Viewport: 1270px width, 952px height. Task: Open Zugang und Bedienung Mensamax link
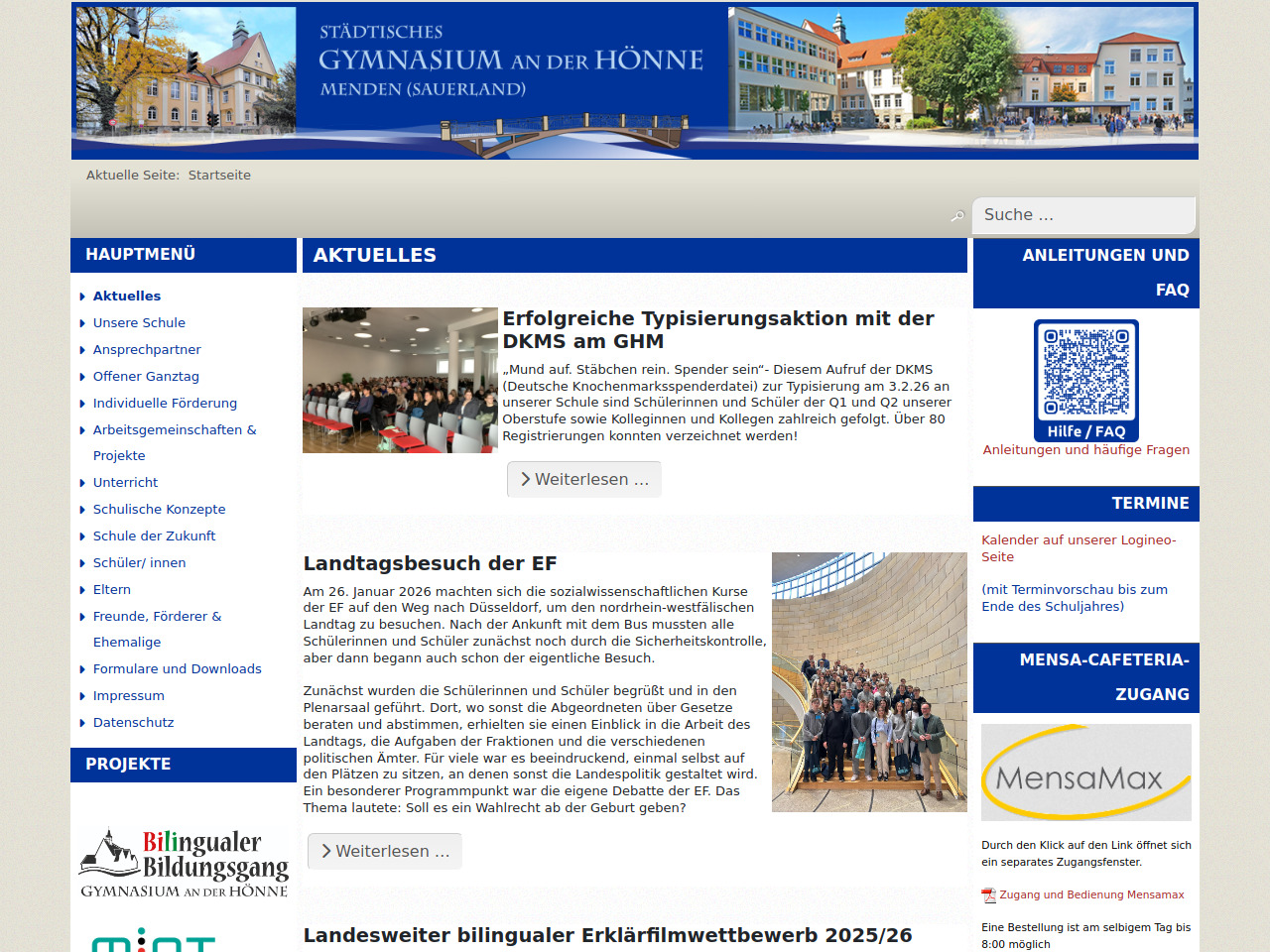1091,895
